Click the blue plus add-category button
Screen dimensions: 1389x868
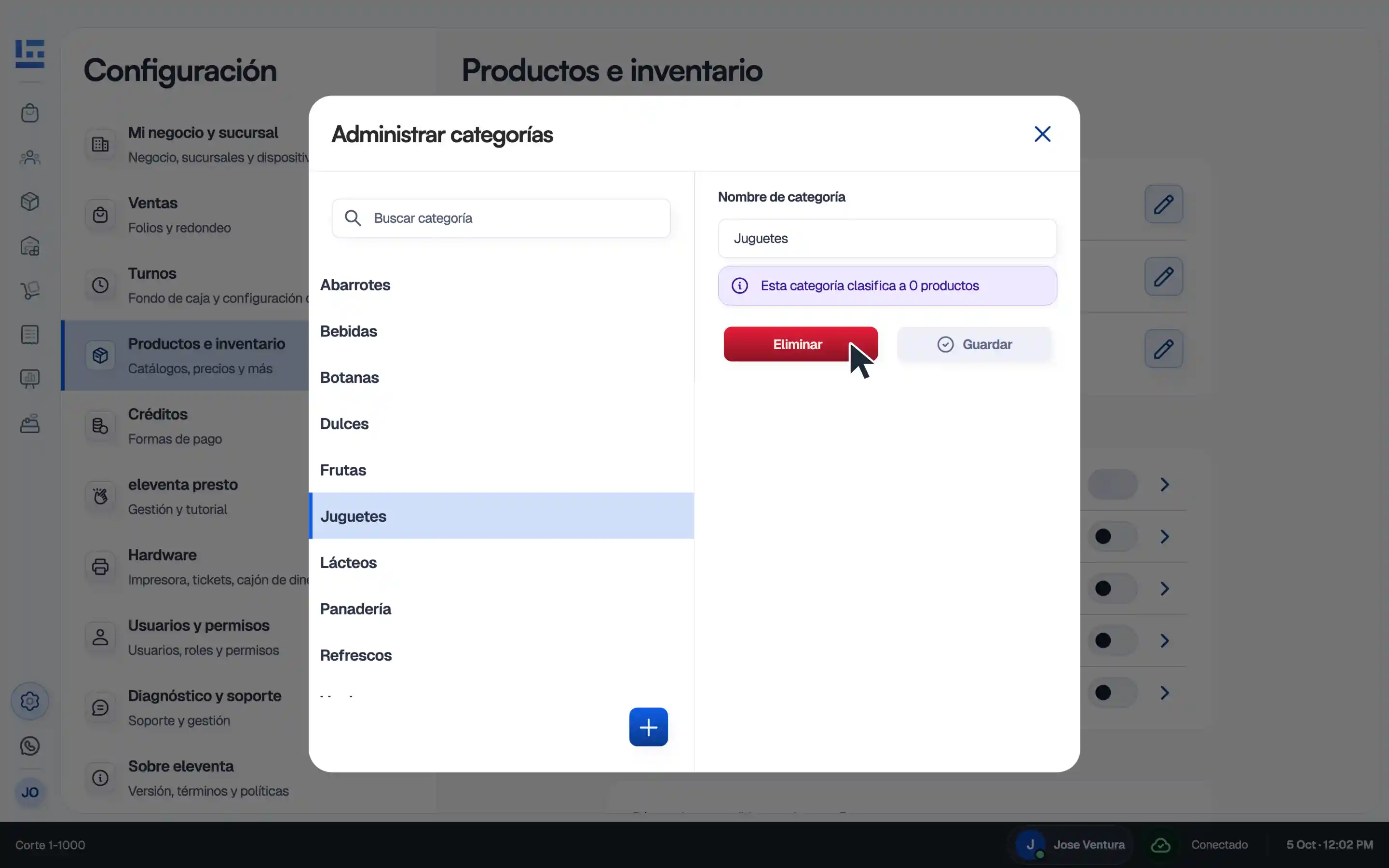tap(648, 727)
